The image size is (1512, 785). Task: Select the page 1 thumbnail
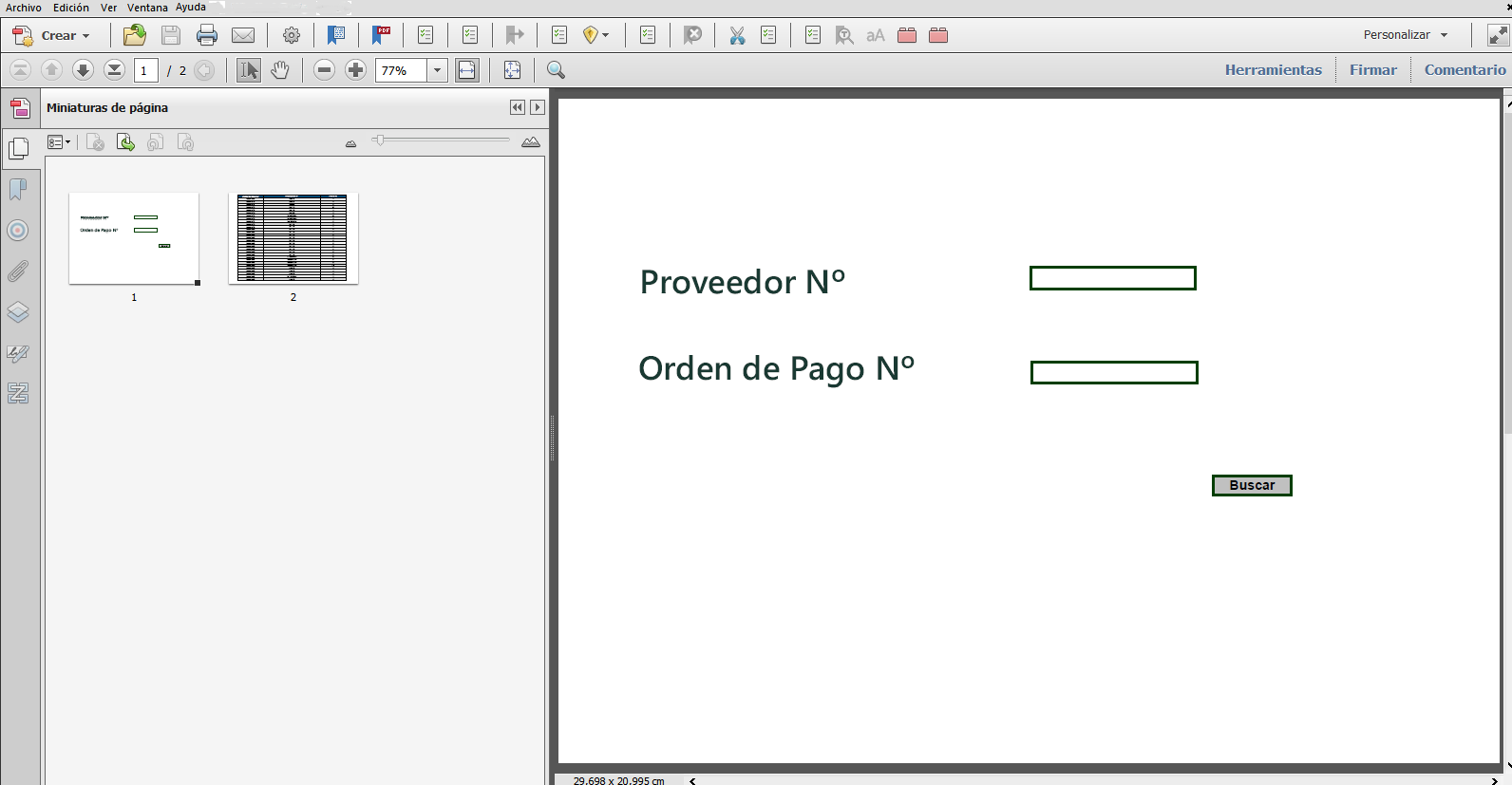coord(134,238)
